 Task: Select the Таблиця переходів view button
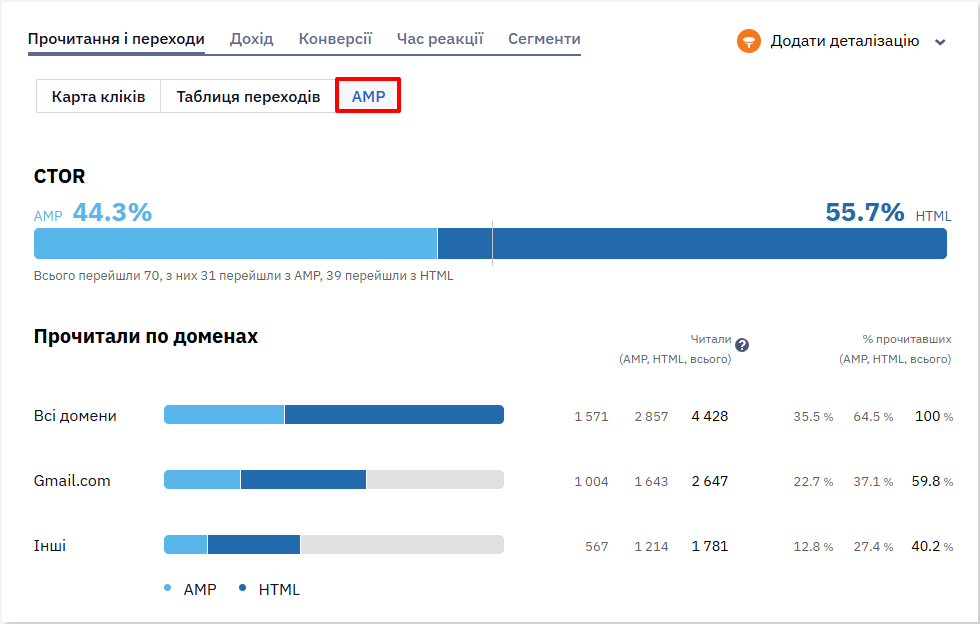click(248, 96)
